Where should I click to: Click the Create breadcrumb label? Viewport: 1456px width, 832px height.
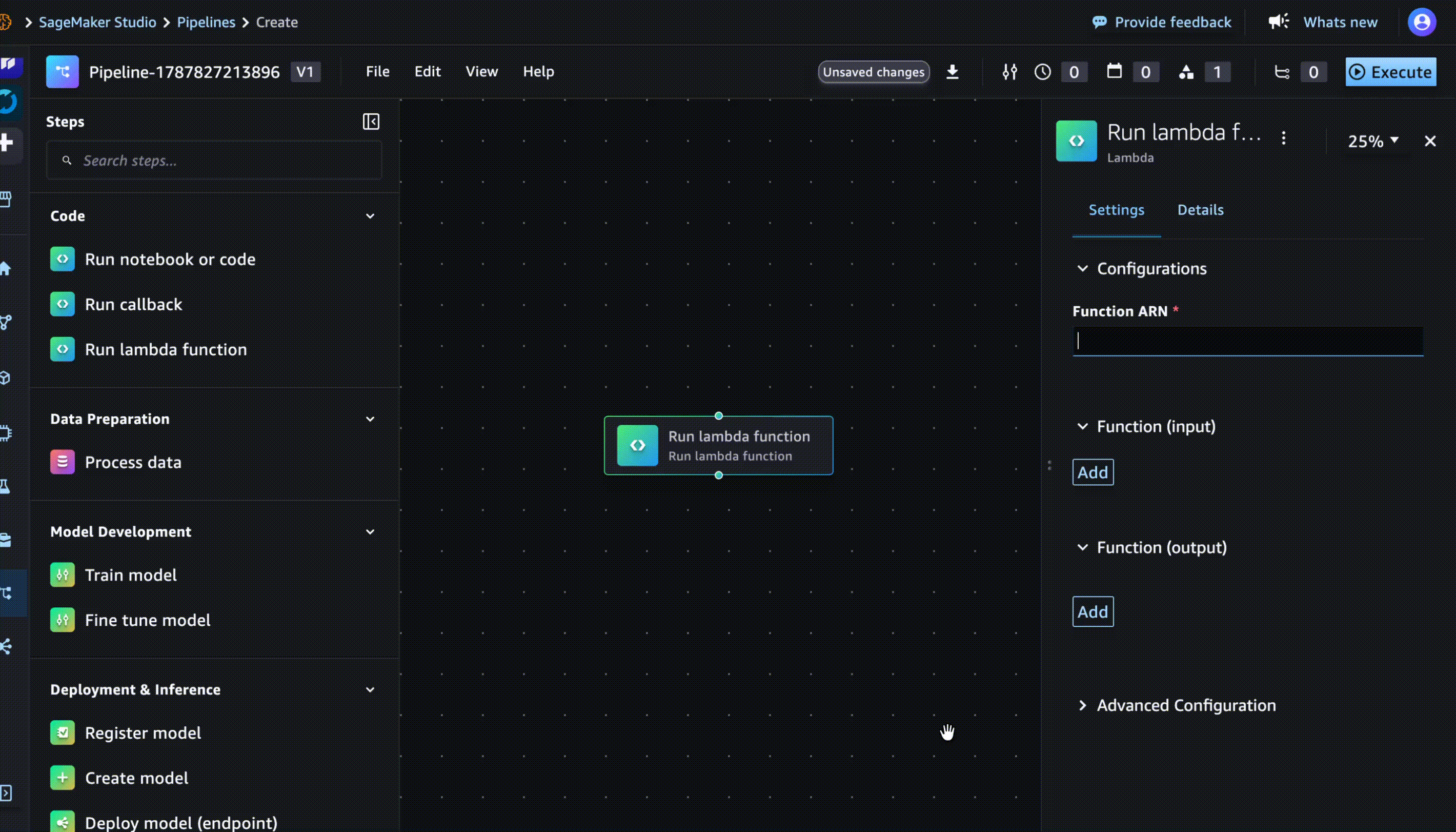pyautogui.click(x=277, y=22)
